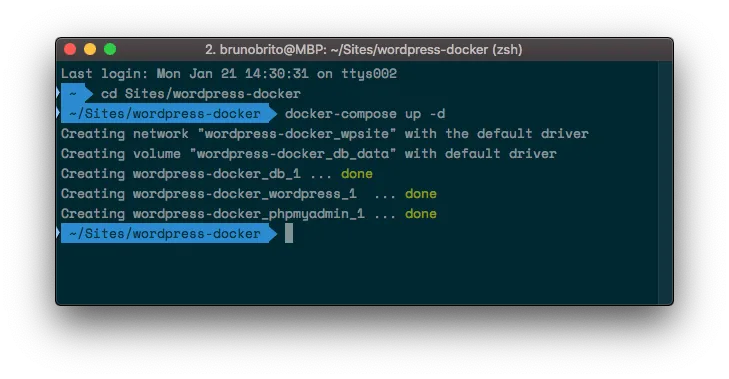
Task: Click the terminal window title text
Action: coord(364,49)
